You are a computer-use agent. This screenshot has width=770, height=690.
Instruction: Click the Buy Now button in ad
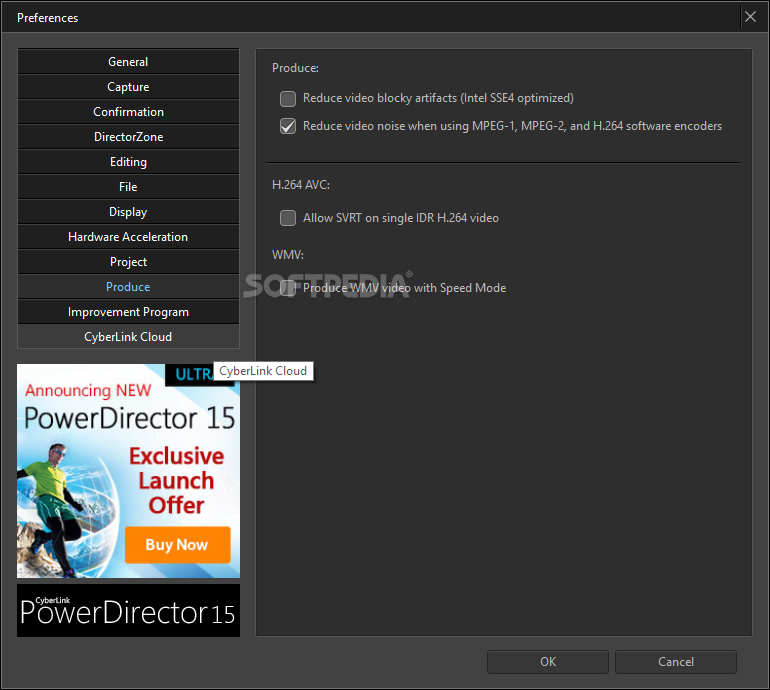point(177,545)
